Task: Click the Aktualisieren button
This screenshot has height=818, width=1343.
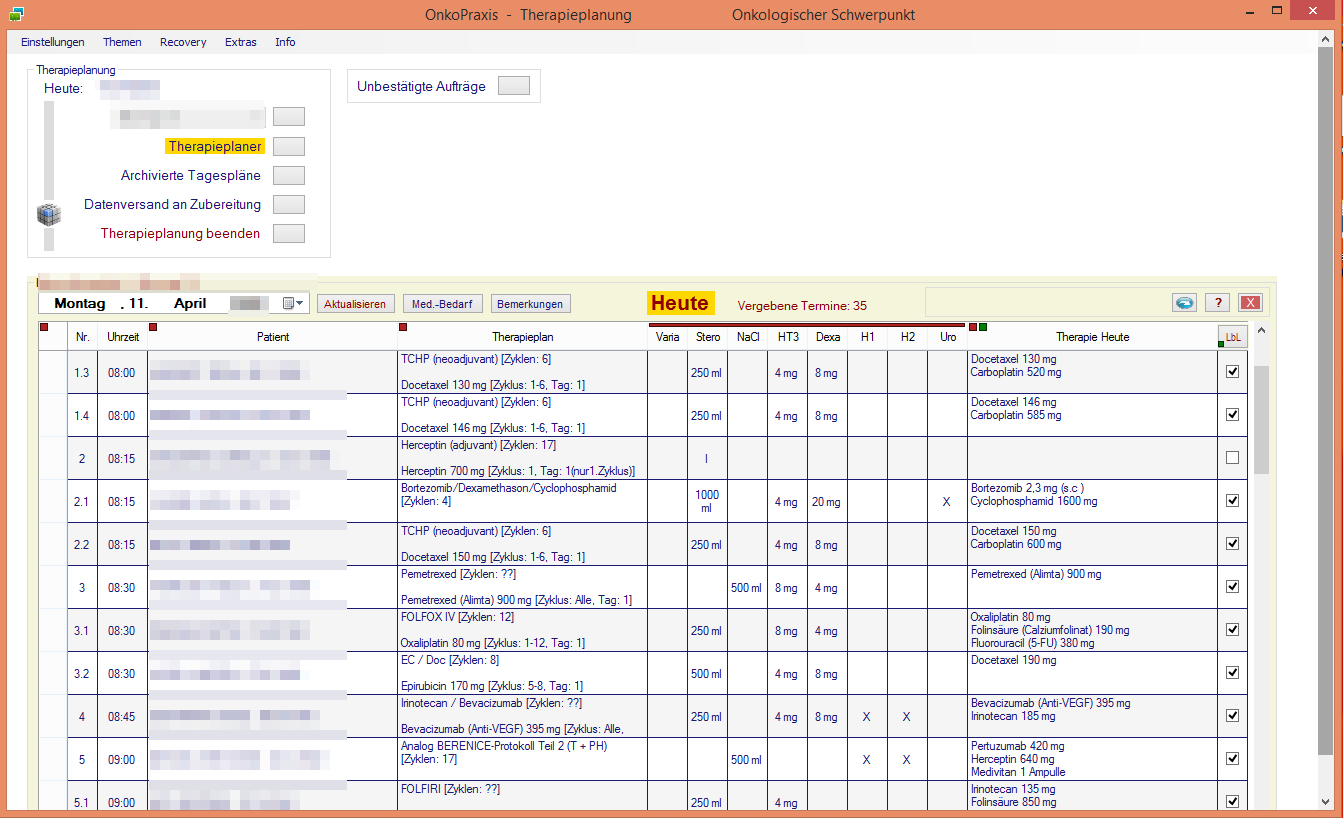Action: click(356, 303)
